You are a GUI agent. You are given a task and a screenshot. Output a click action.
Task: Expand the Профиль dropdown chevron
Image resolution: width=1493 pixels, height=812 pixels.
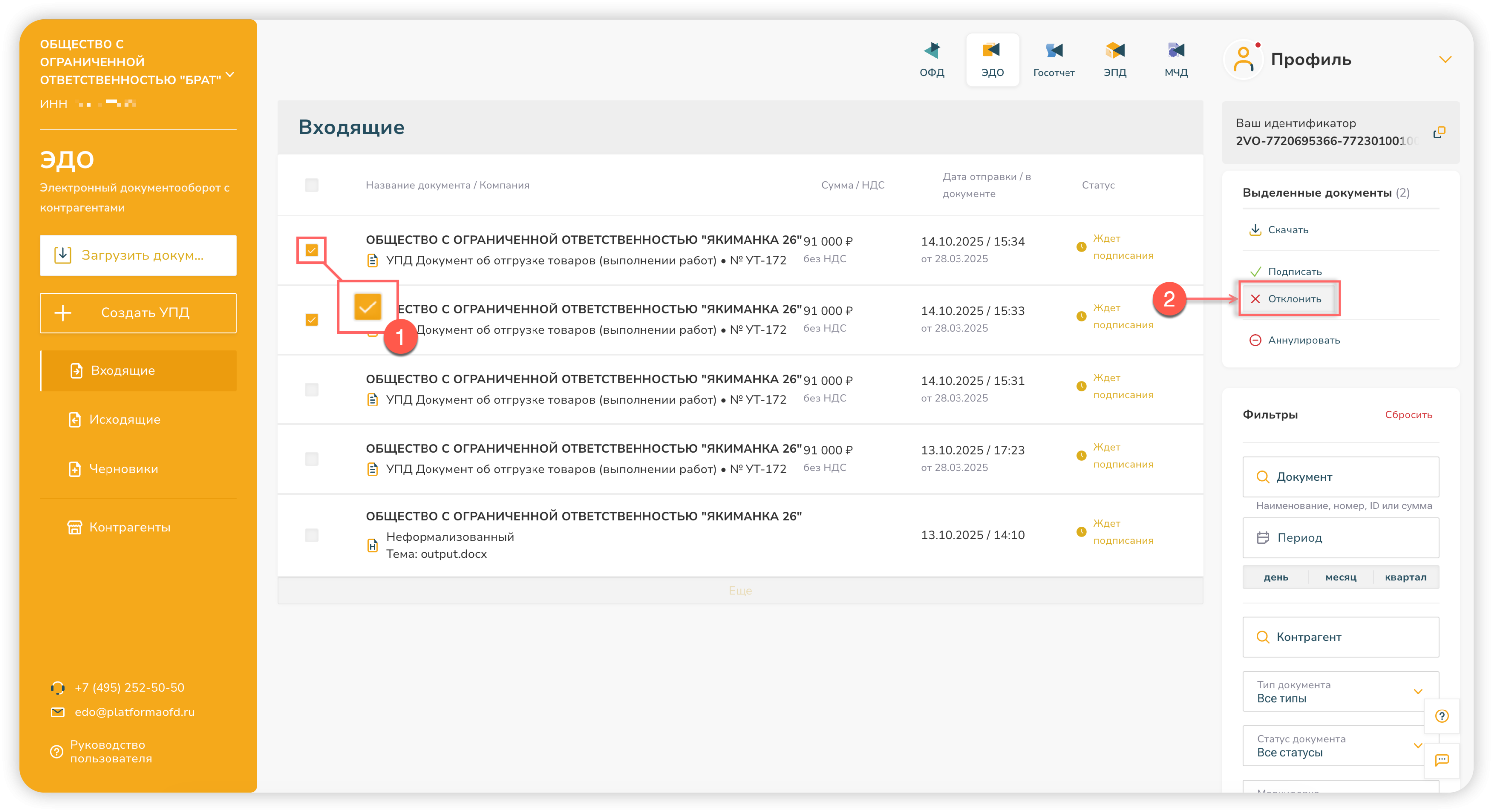(x=1445, y=60)
